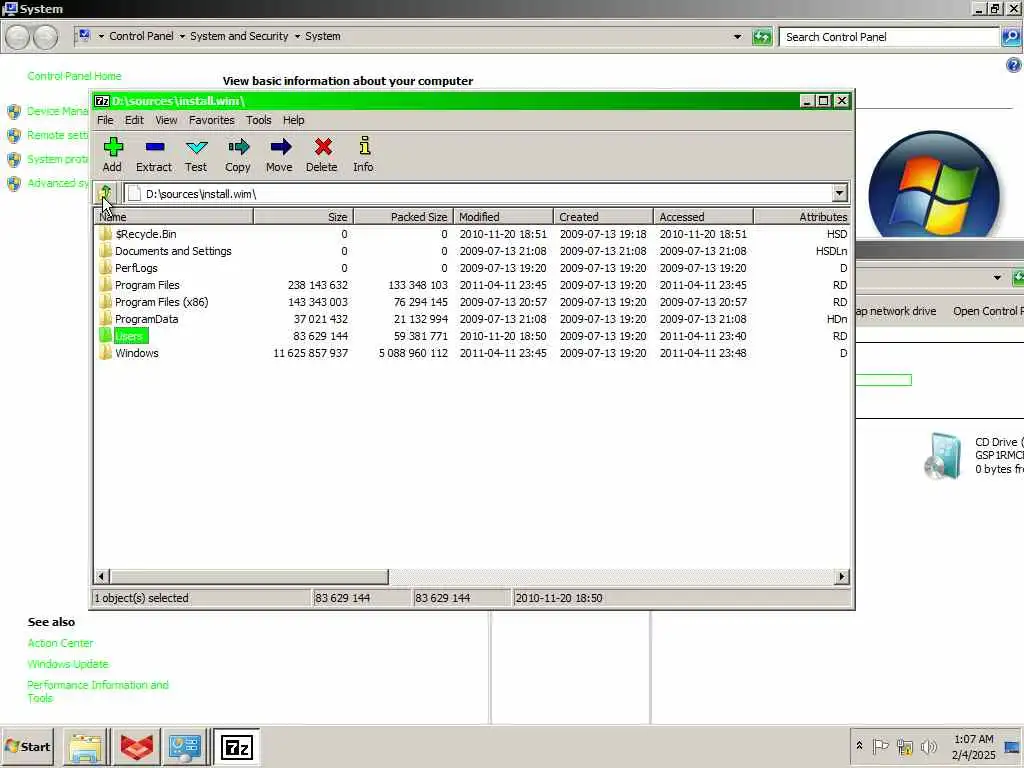Show hidden system tray icons
The width and height of the screenshot is (1024, 768).
pyautogui.click(x=859, y=745)
